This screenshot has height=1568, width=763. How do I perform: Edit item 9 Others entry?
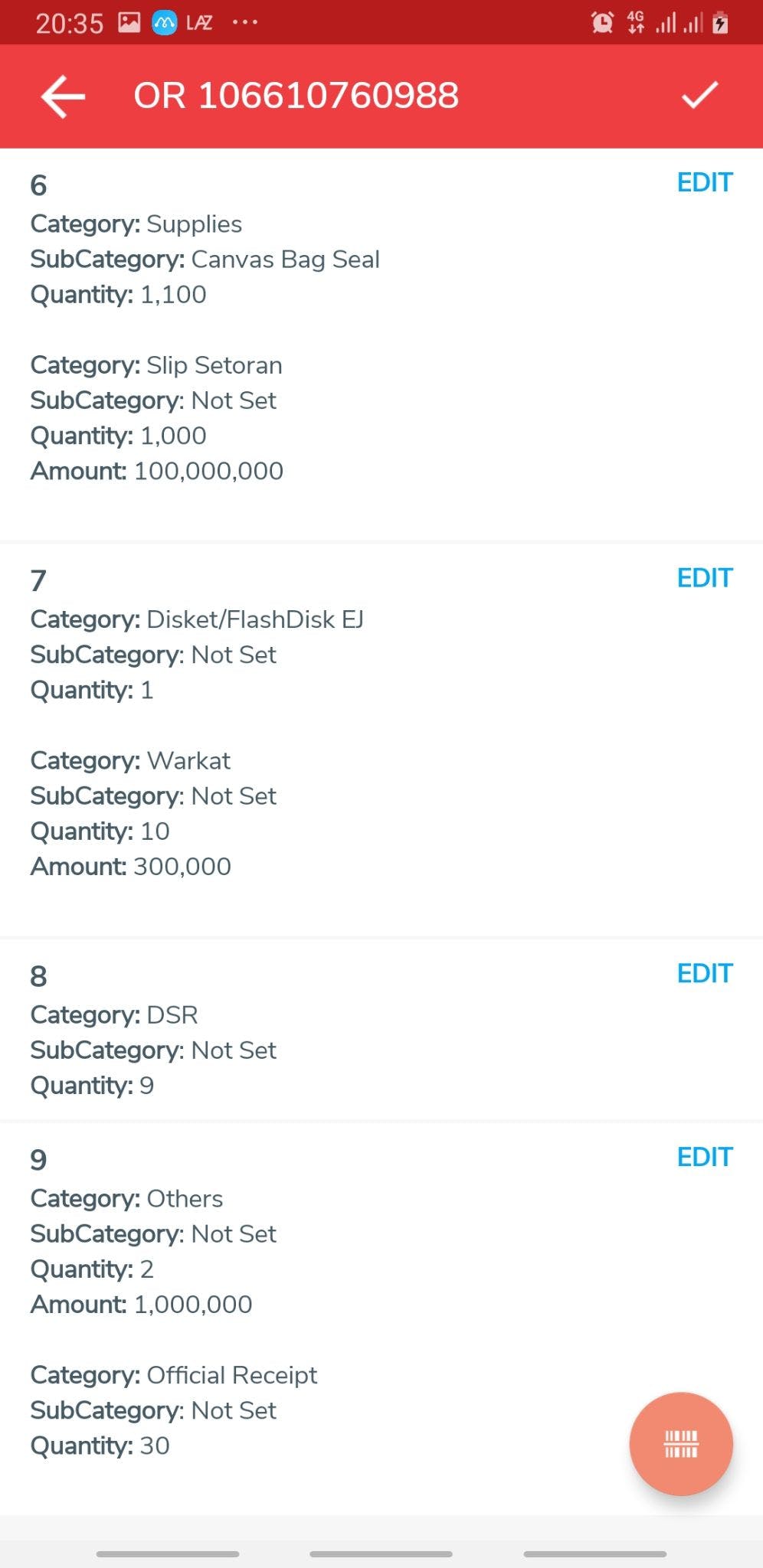coord(705,1157)
